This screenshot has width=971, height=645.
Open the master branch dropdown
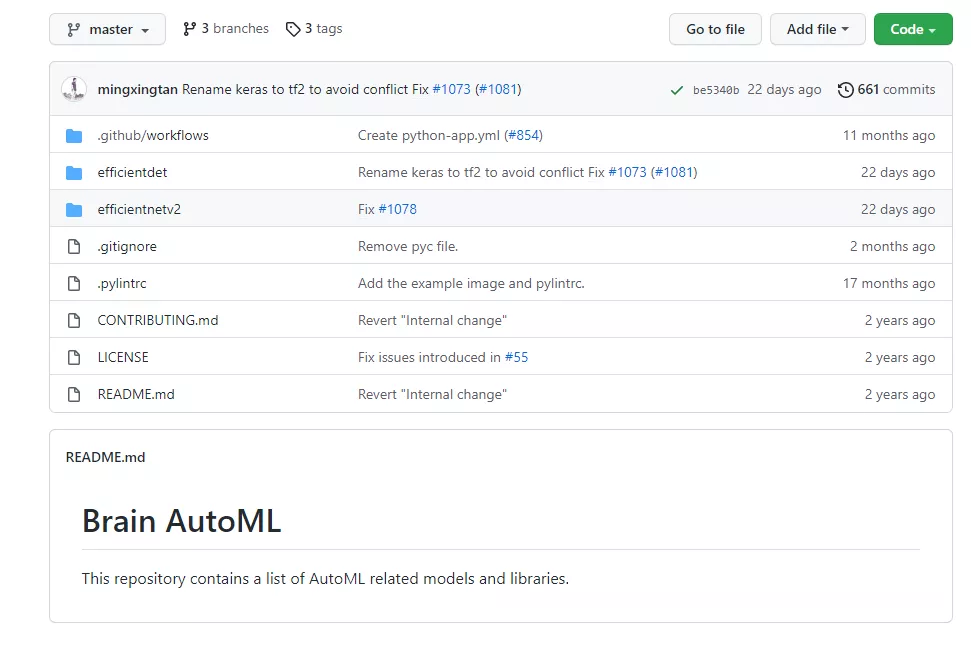107,29
